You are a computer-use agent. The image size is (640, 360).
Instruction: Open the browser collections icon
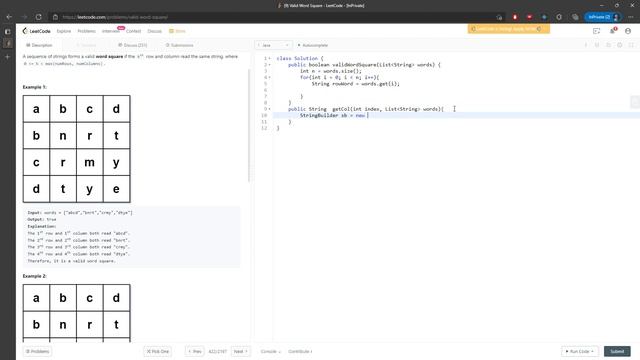pos(575,17)
